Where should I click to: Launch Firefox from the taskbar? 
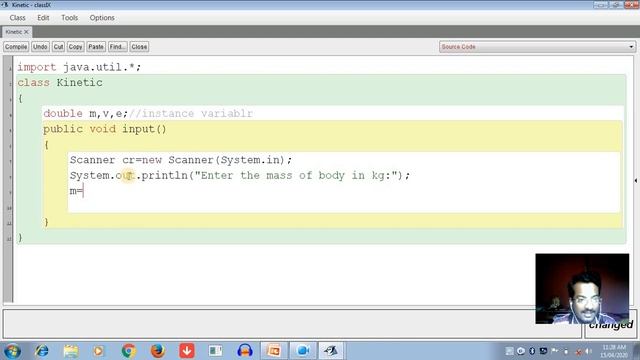click(158, 351)
